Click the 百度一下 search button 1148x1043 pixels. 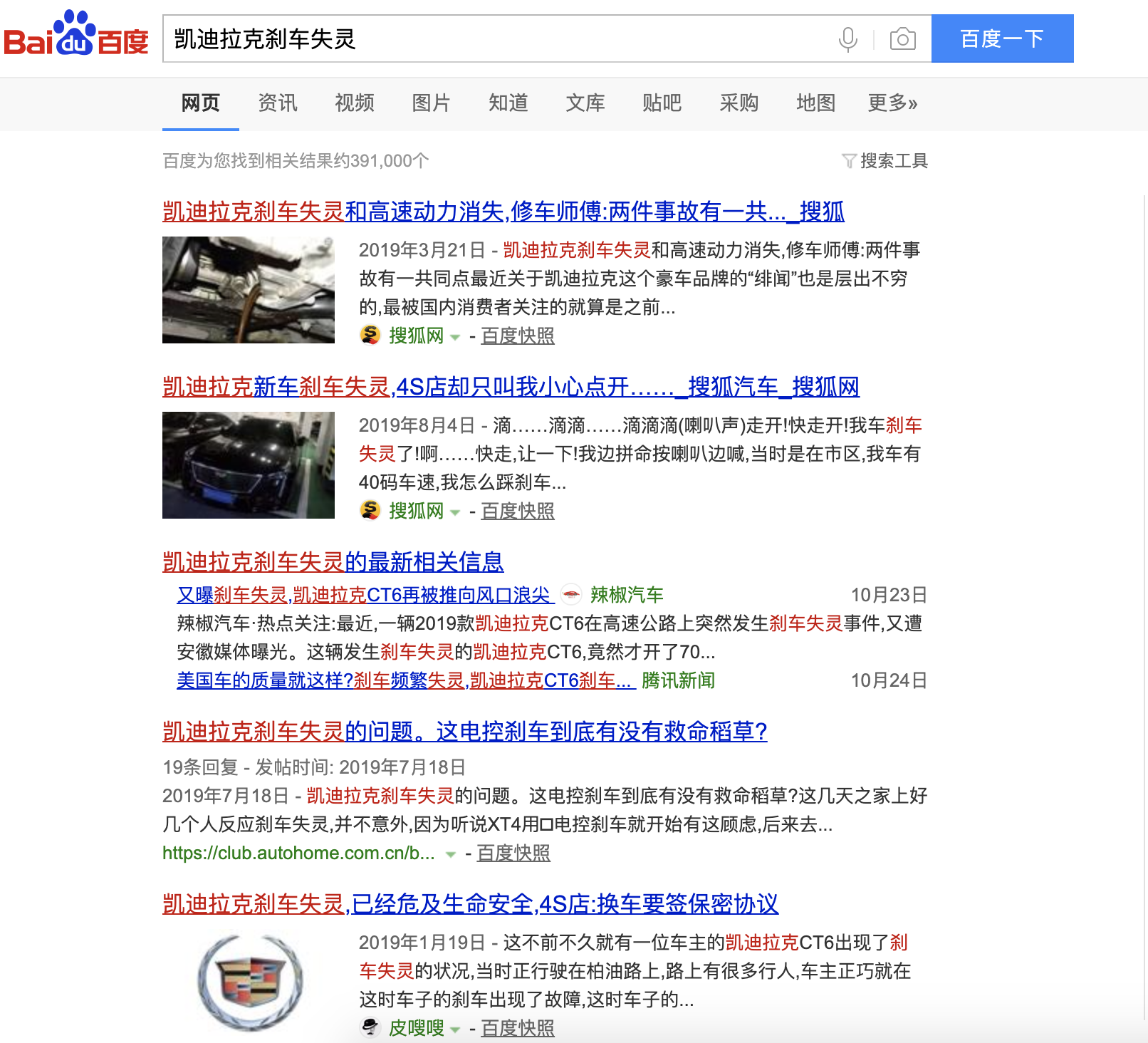tap(1003, 38)
